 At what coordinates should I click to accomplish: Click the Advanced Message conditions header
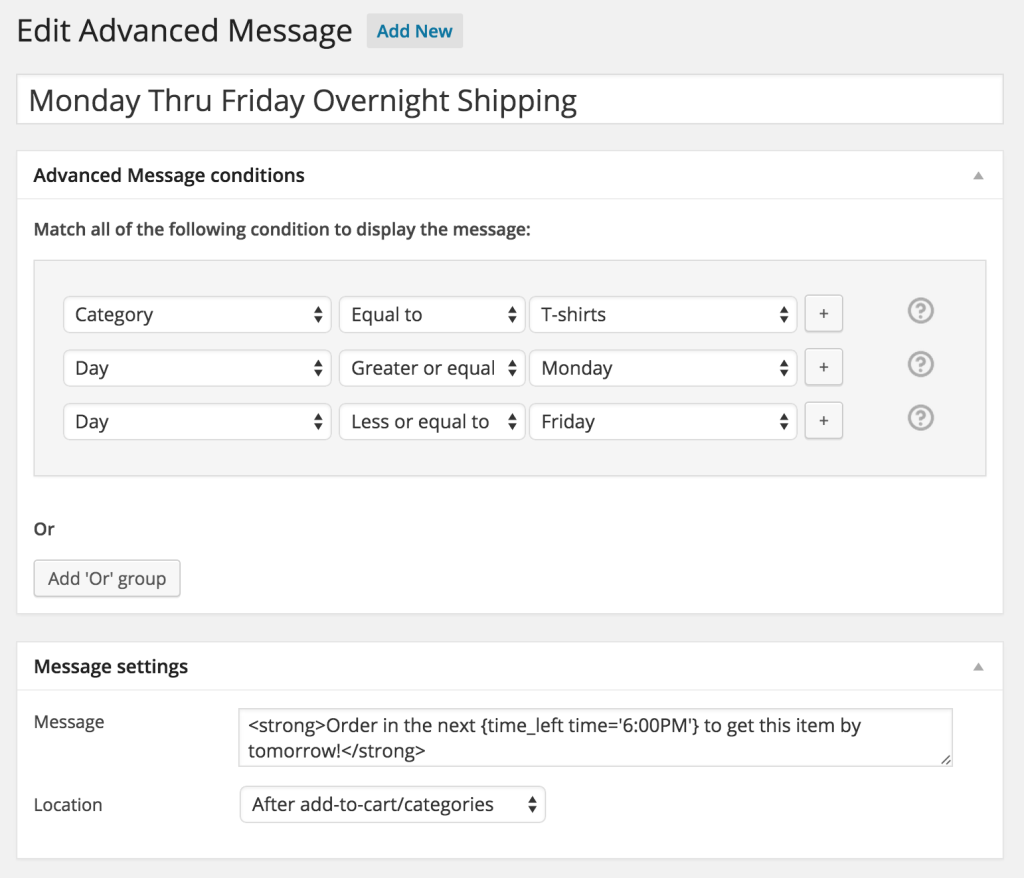pyautogui.click(x=168, y=175)
